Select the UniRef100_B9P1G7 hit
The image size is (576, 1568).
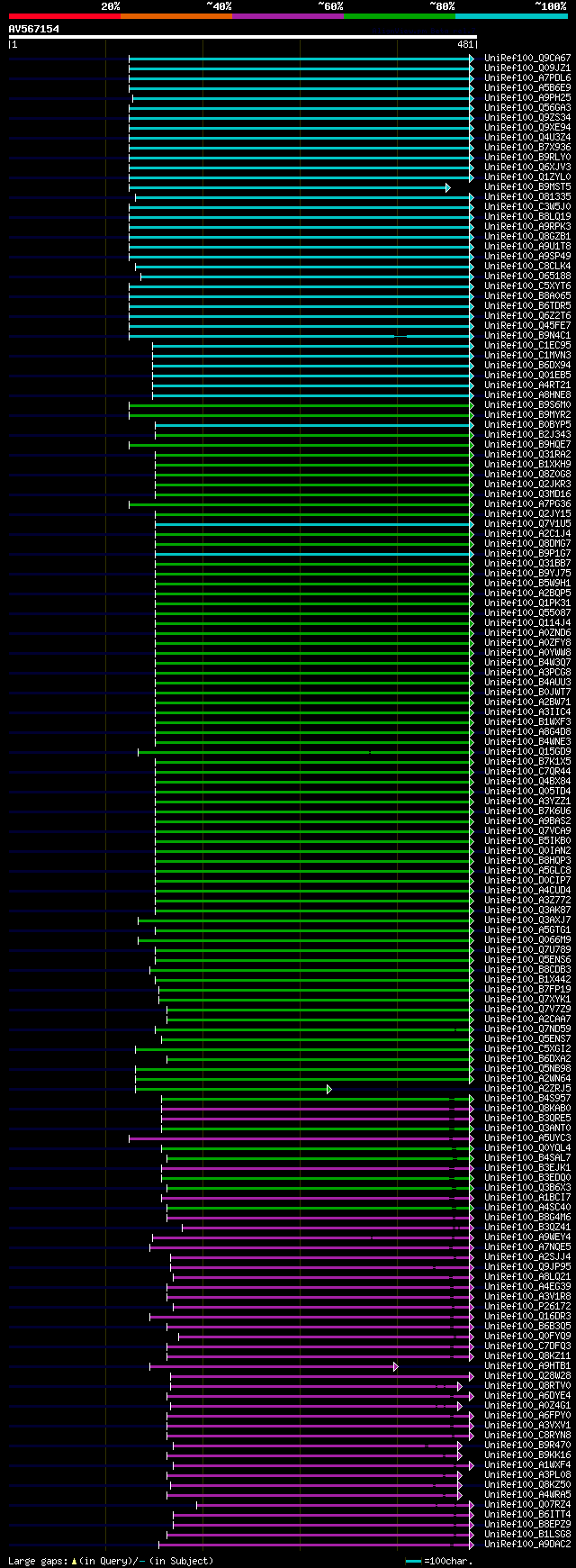point(527,554)
